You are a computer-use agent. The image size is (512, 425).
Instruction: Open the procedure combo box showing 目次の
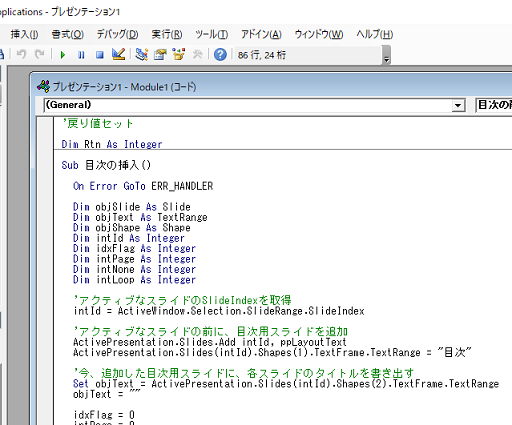[x=494, y=105]
